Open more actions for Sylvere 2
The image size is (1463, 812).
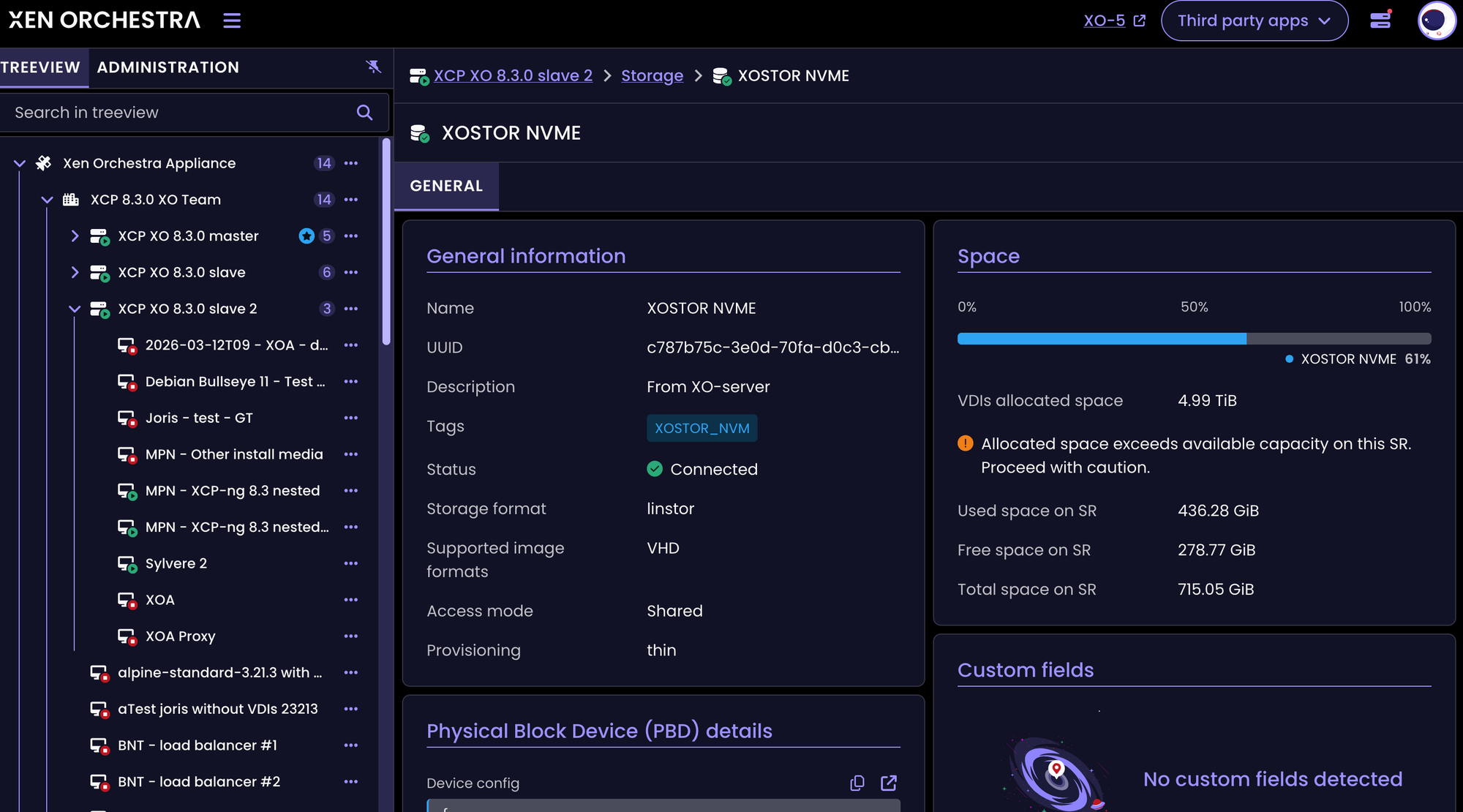(x=351, y=563)
